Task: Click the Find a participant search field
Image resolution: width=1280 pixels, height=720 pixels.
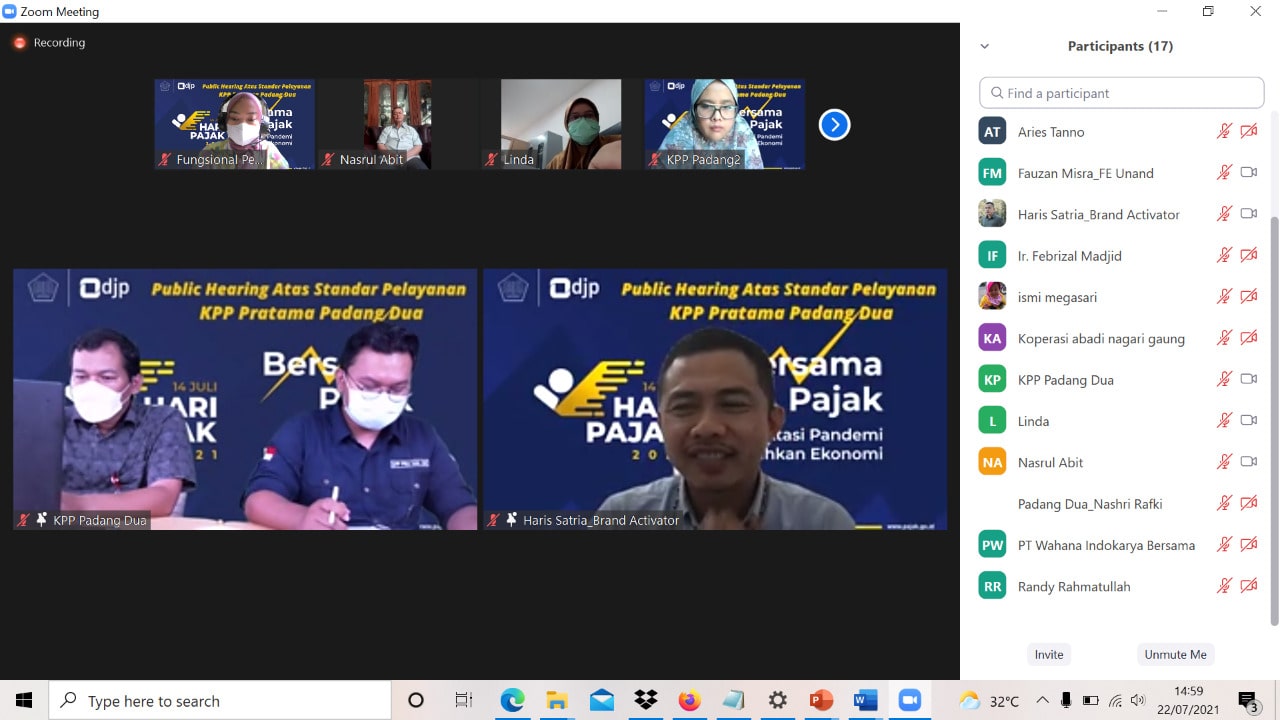Action: tap(1122, 93)
